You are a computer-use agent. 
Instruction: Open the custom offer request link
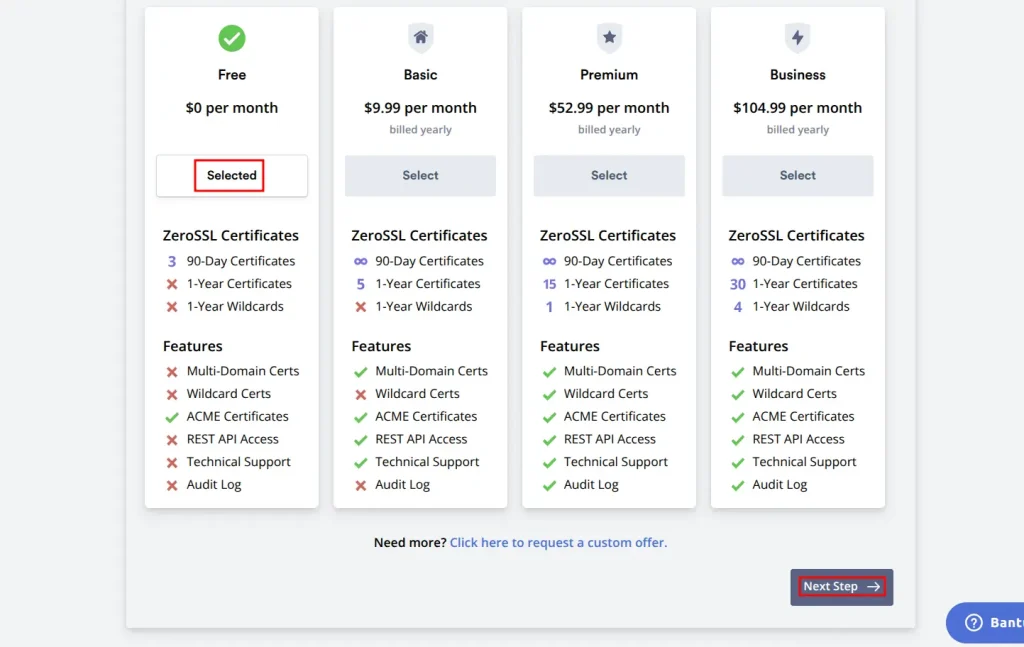tap(558, 542)
